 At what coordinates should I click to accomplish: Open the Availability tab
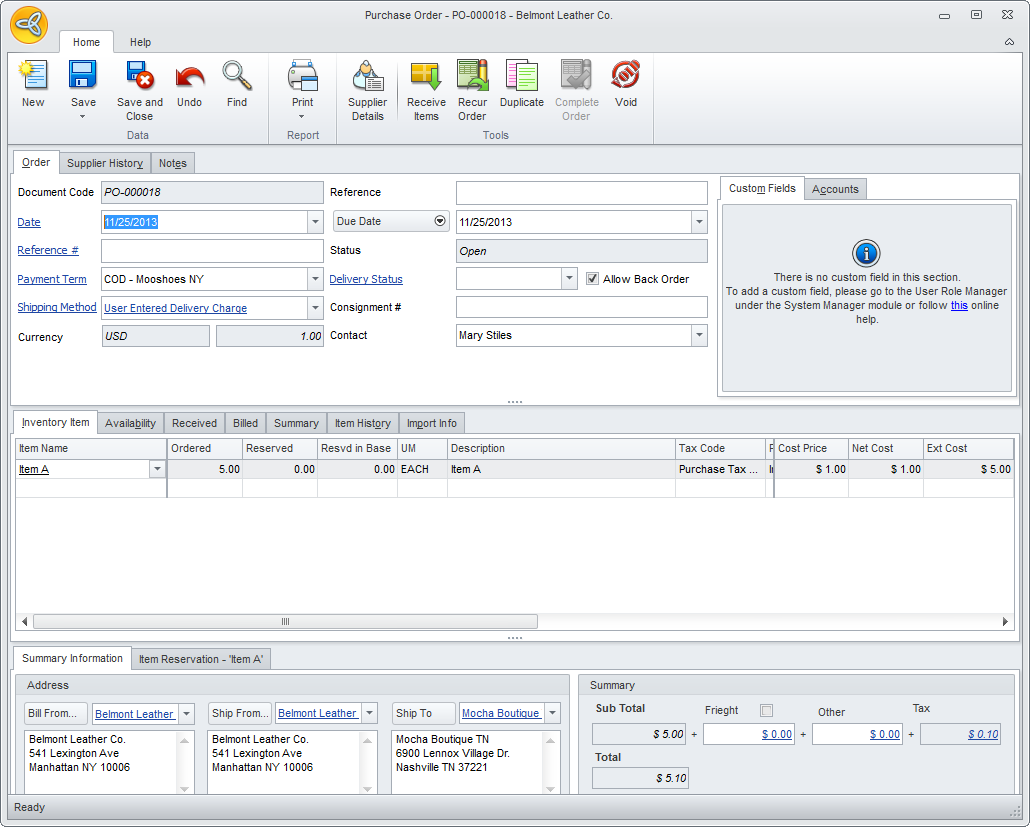click(x=130, y=423)
